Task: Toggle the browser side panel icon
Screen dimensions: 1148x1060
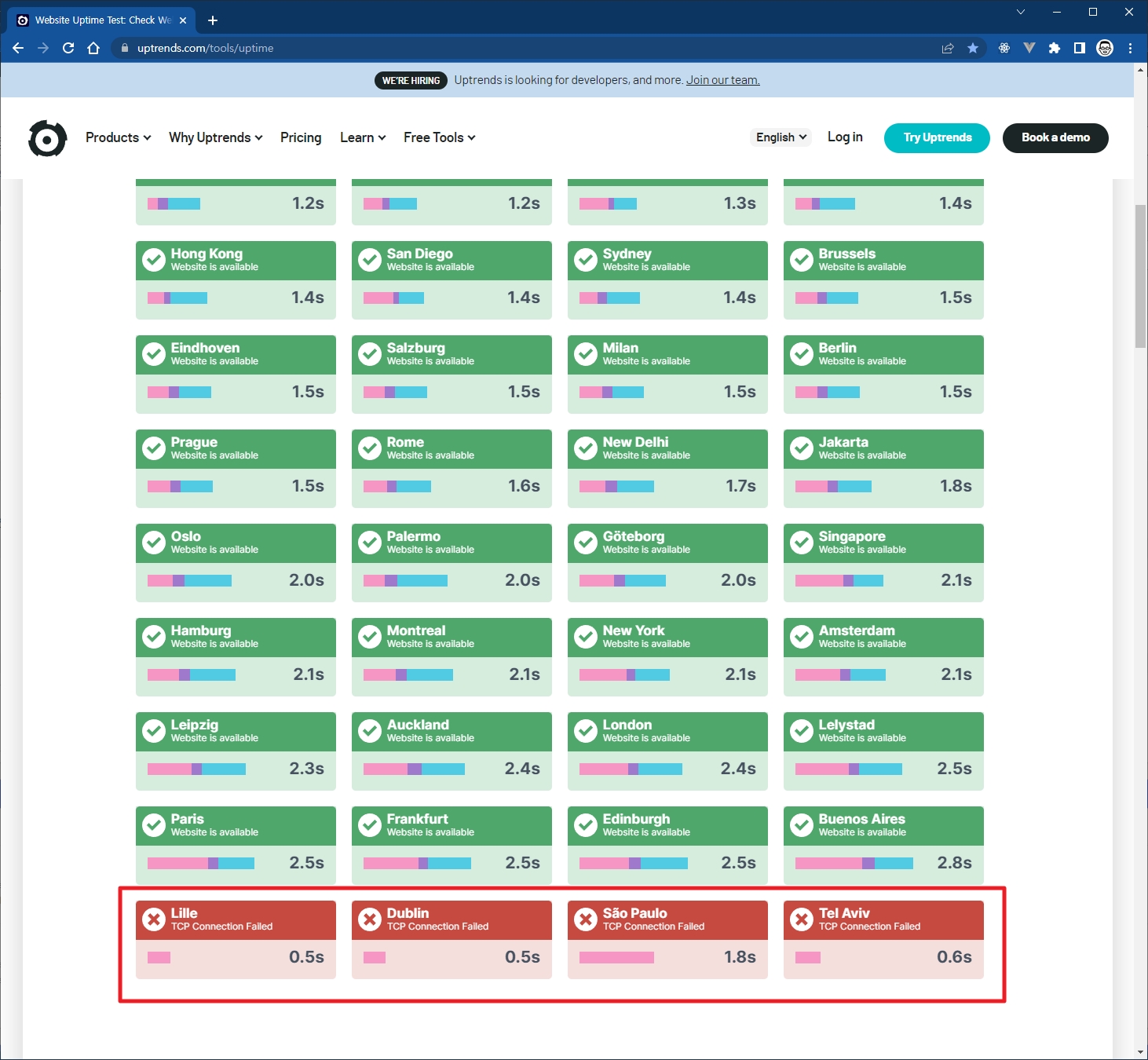Action: click(1080, 48)
